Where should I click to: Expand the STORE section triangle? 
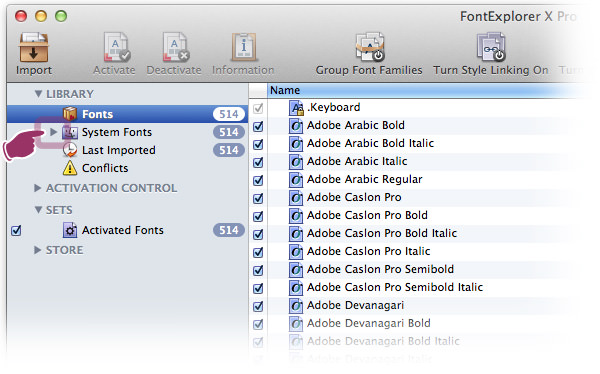(x=37, y=250)
